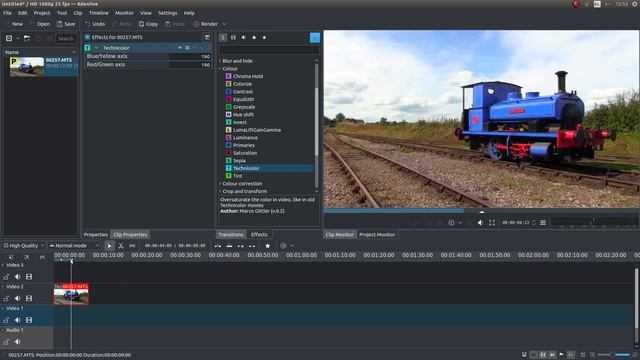Click the add clip icon in project bin
640x360 pixels.
9,38
